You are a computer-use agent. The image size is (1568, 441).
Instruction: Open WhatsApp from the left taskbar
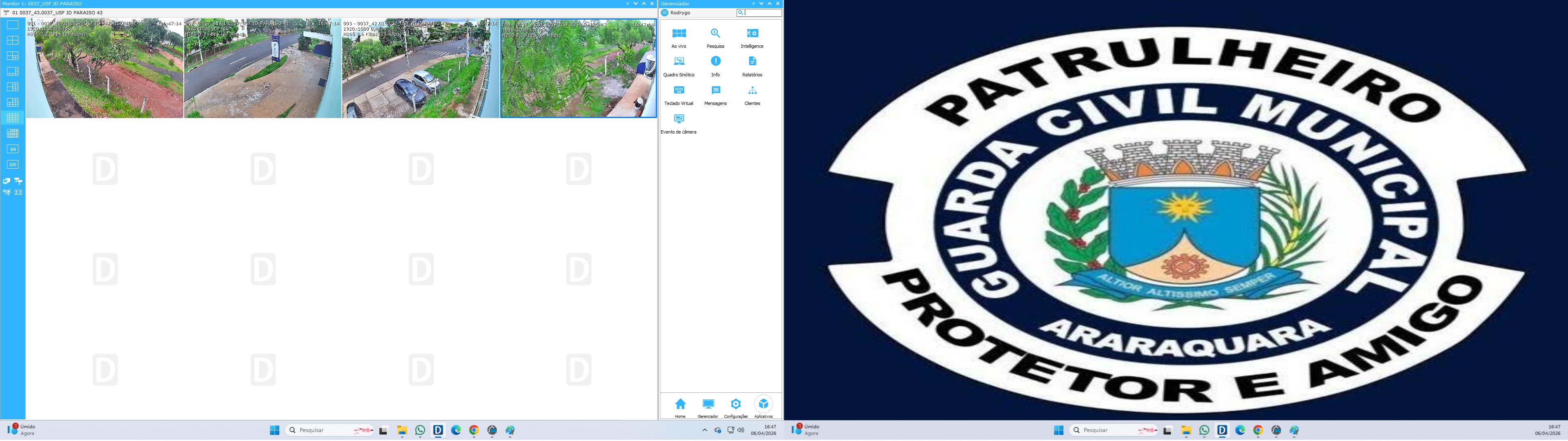(420, 431)
